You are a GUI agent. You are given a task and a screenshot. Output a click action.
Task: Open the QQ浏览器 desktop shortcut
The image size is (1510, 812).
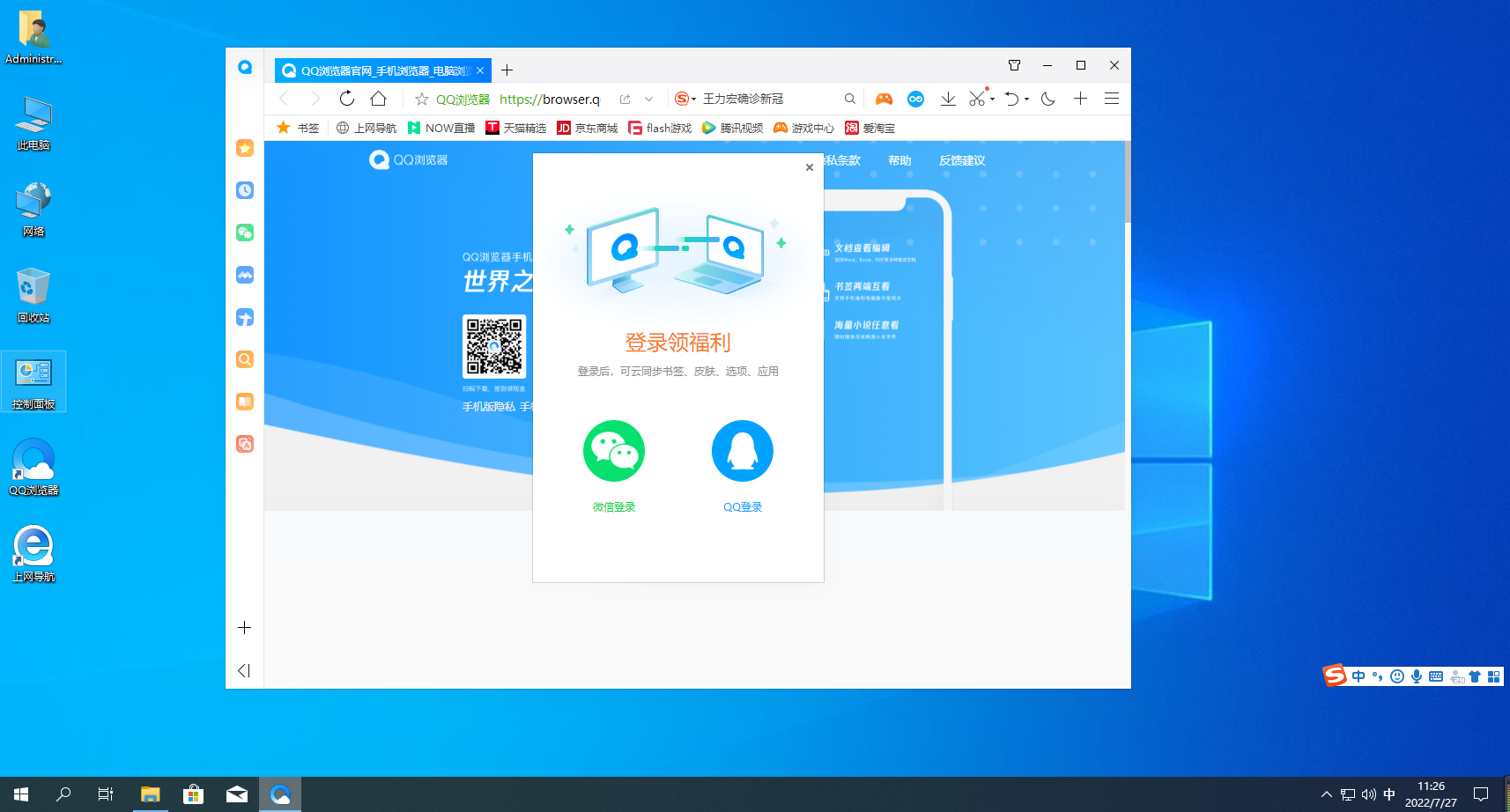point(33,468)
